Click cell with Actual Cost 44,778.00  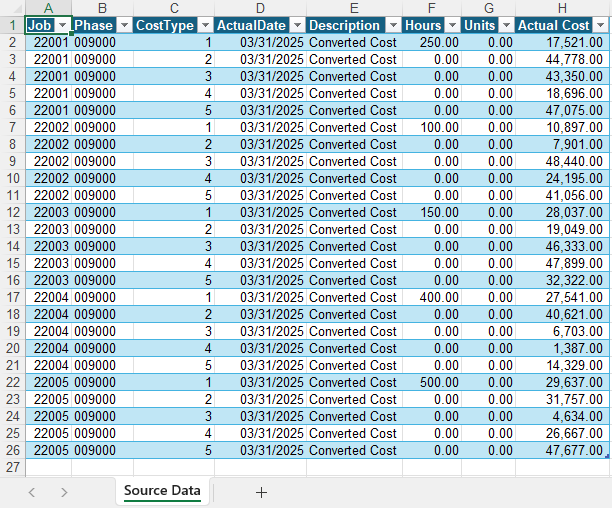coord(562,59)
